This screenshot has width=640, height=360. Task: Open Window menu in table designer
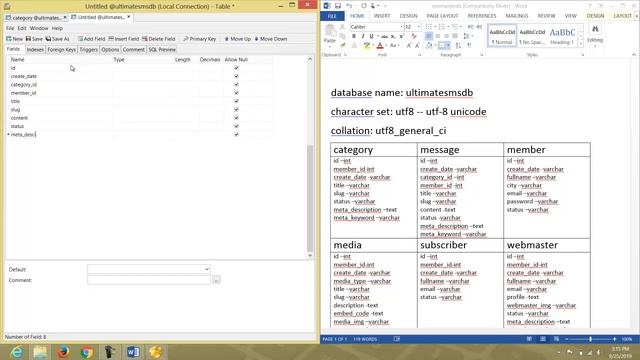point(39,28)
